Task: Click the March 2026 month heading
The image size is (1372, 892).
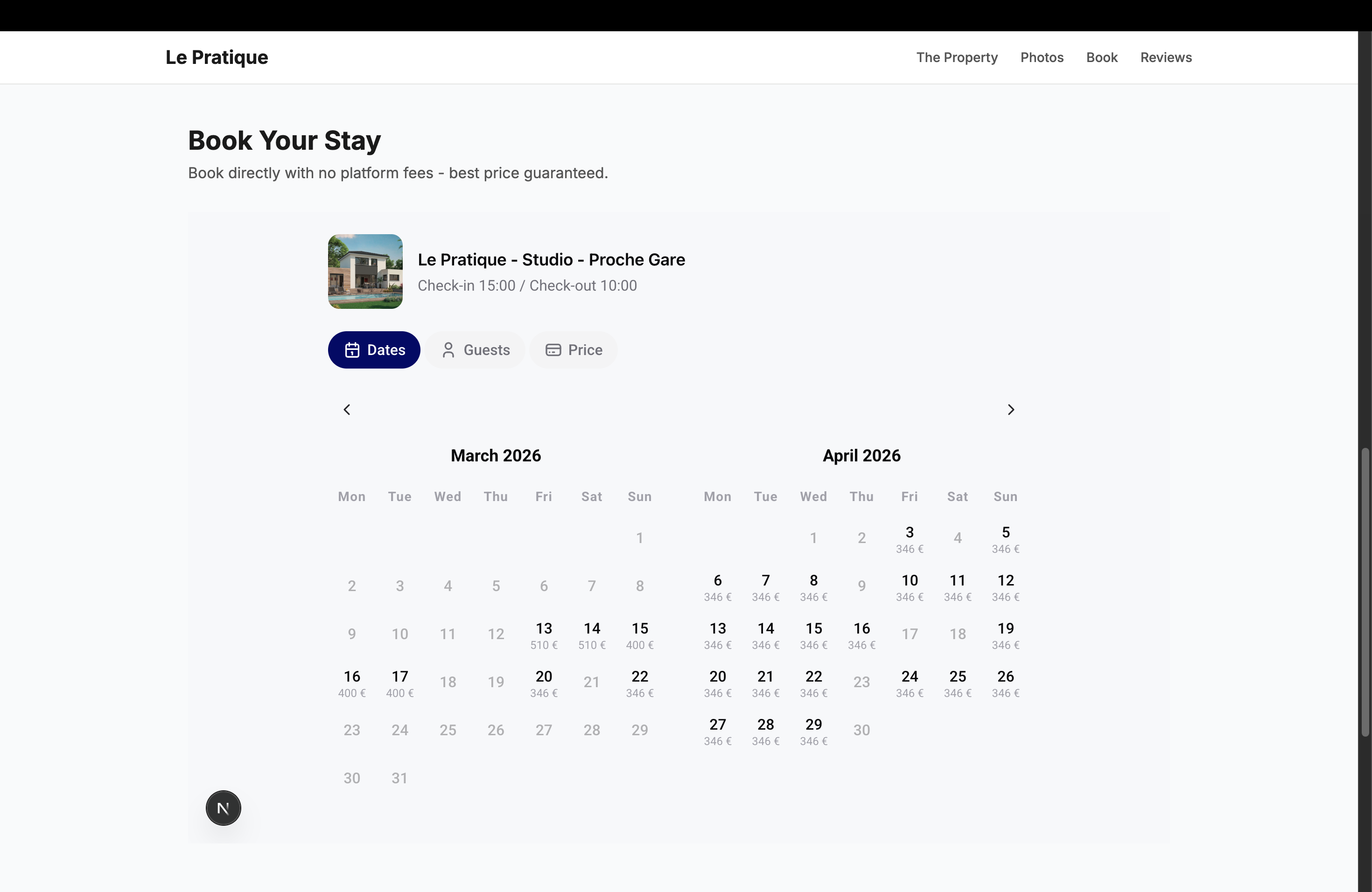Action: [x=496, y=456]
